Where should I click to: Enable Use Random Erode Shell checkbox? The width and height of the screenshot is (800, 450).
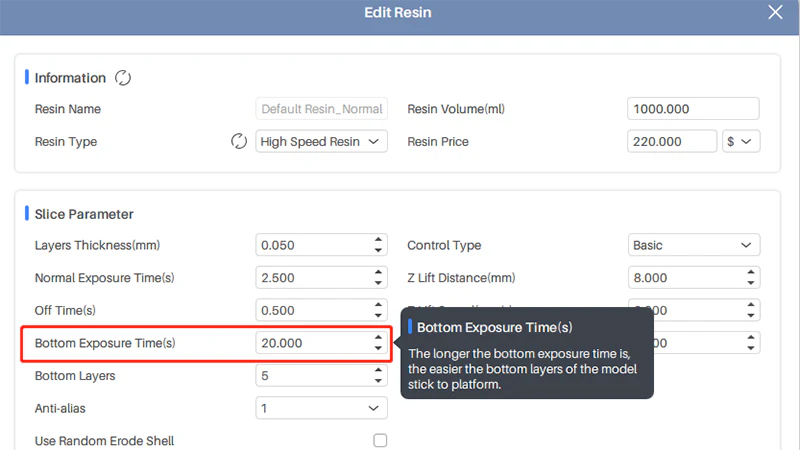(380, 440)
